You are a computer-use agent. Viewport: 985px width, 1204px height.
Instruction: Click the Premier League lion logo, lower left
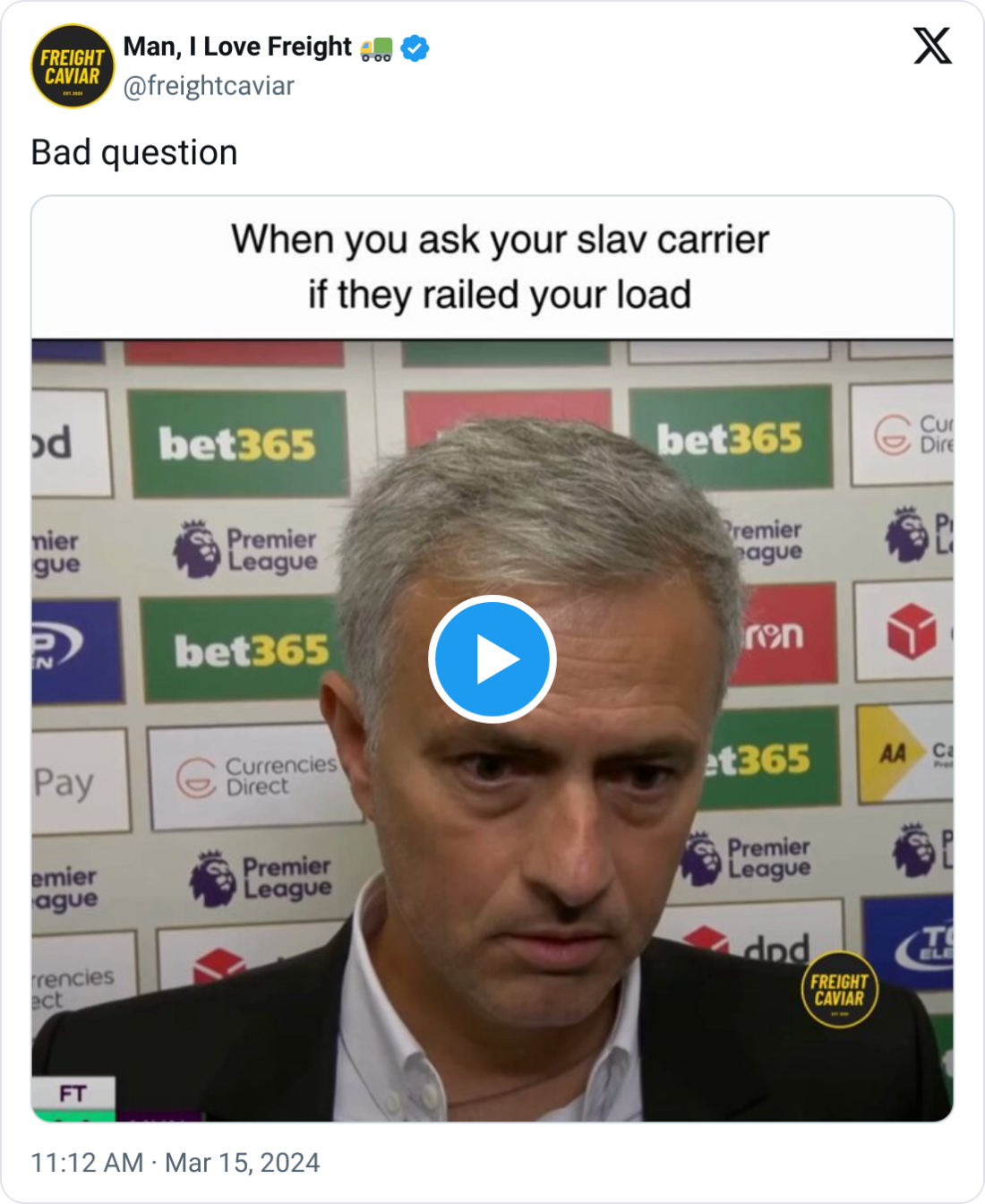(211, 879)
